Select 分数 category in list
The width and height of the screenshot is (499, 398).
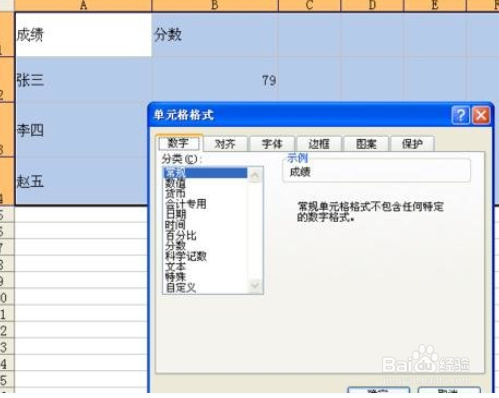(x=205, y=246)
